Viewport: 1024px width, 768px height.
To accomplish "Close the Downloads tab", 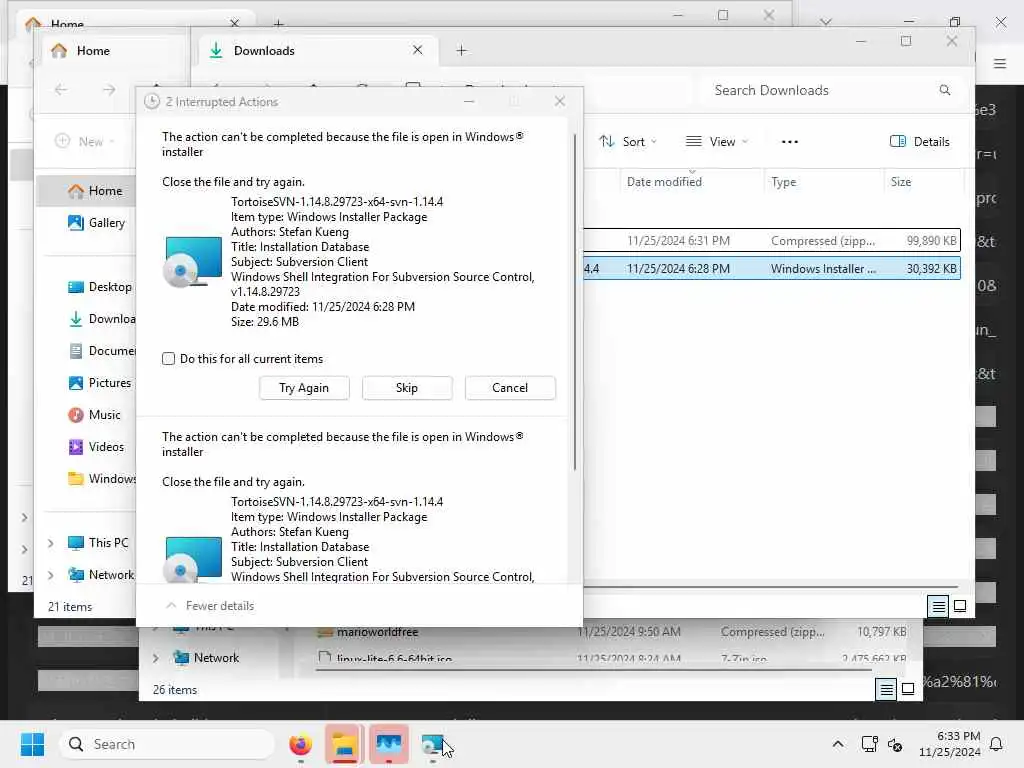I will (x=418, y=50).
